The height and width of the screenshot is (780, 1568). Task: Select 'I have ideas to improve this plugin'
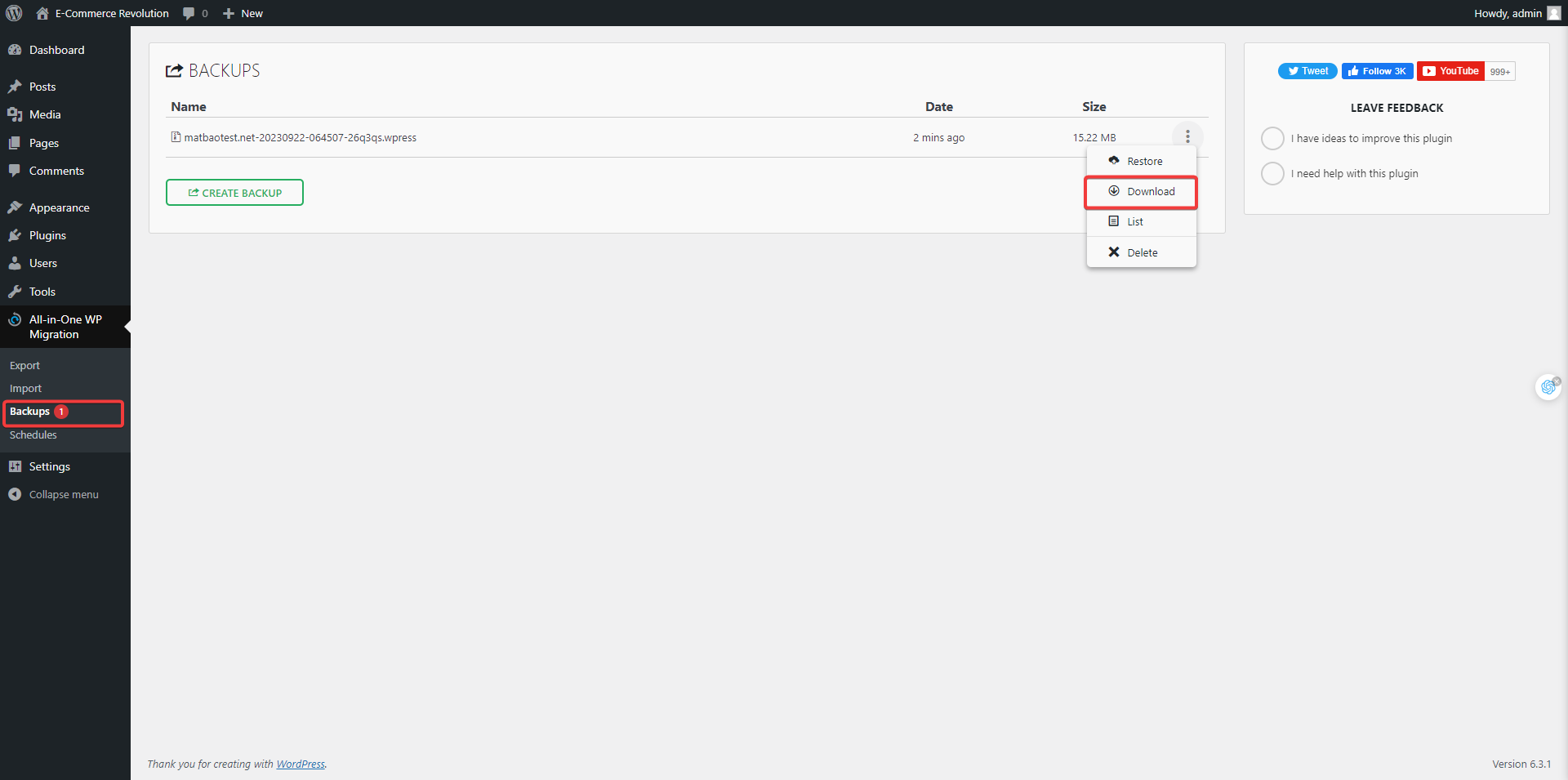(x=1272, y=138)
